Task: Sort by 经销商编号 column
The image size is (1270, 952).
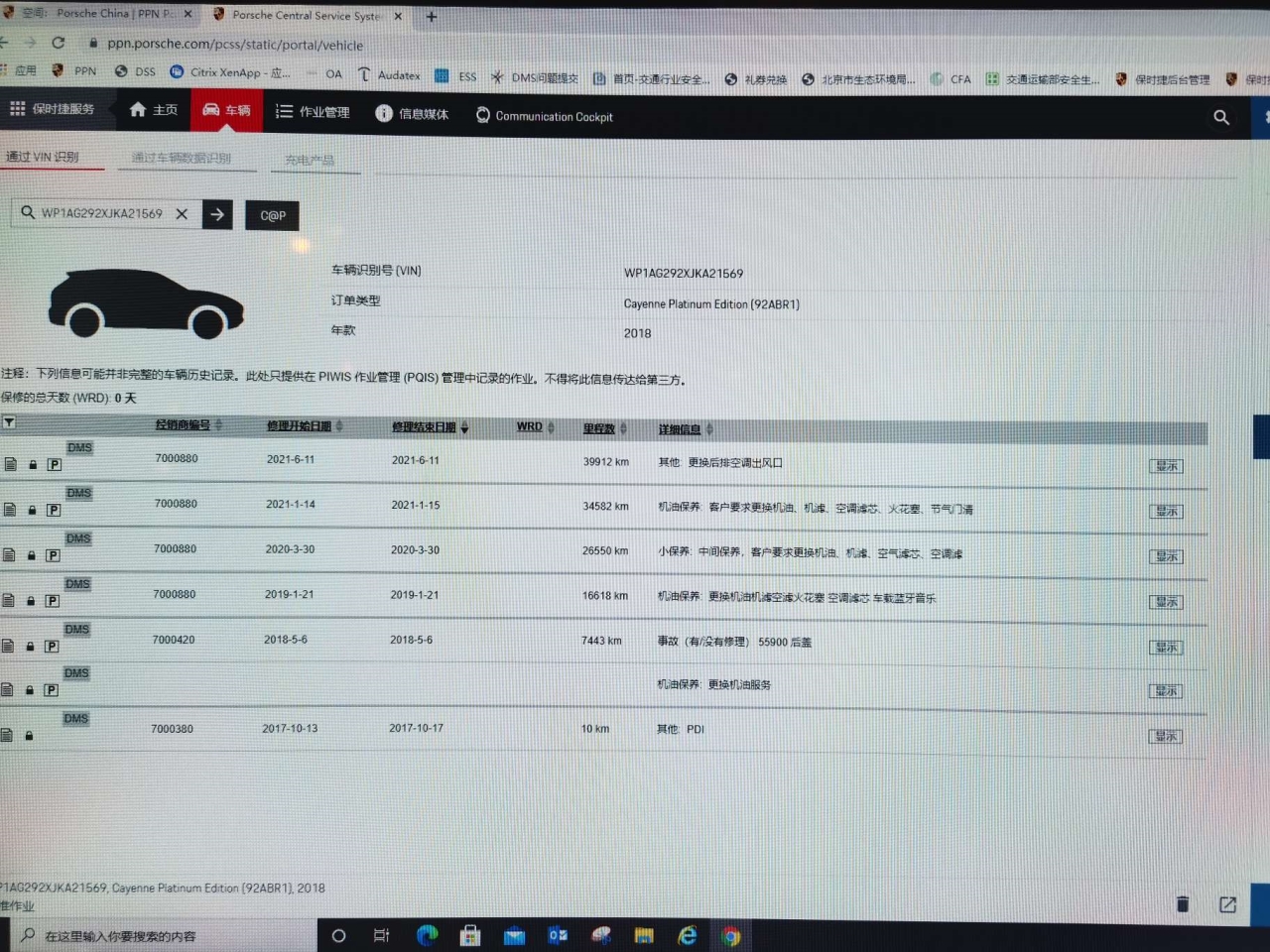Action: (x=189, y=424)
